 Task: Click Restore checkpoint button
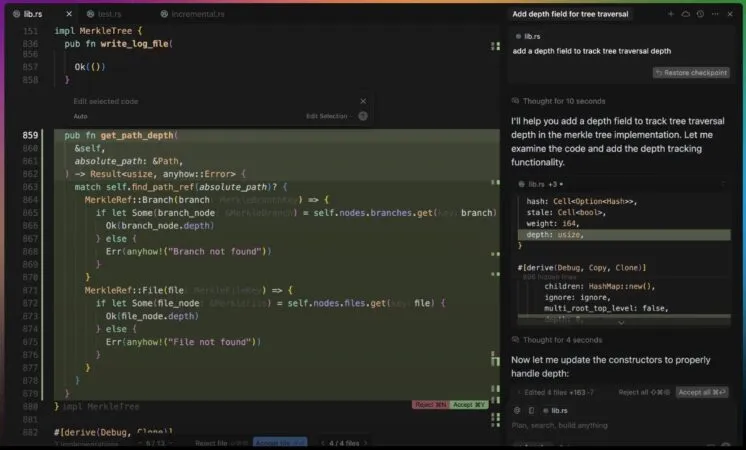tap(691, 72)
